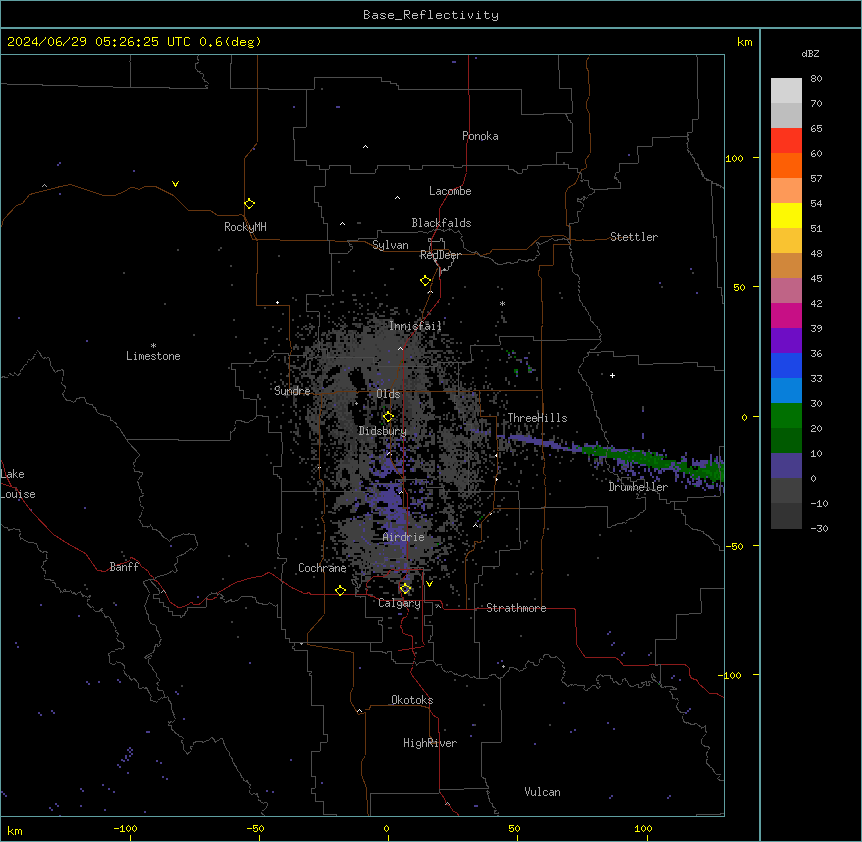Pick the white 70-80 dBZ legend swatch

(786, 91)
